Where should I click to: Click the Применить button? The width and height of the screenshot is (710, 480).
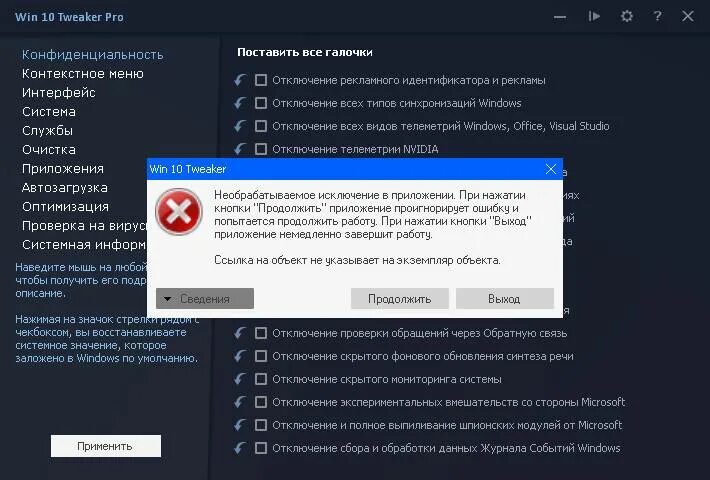tap(106, 446)
